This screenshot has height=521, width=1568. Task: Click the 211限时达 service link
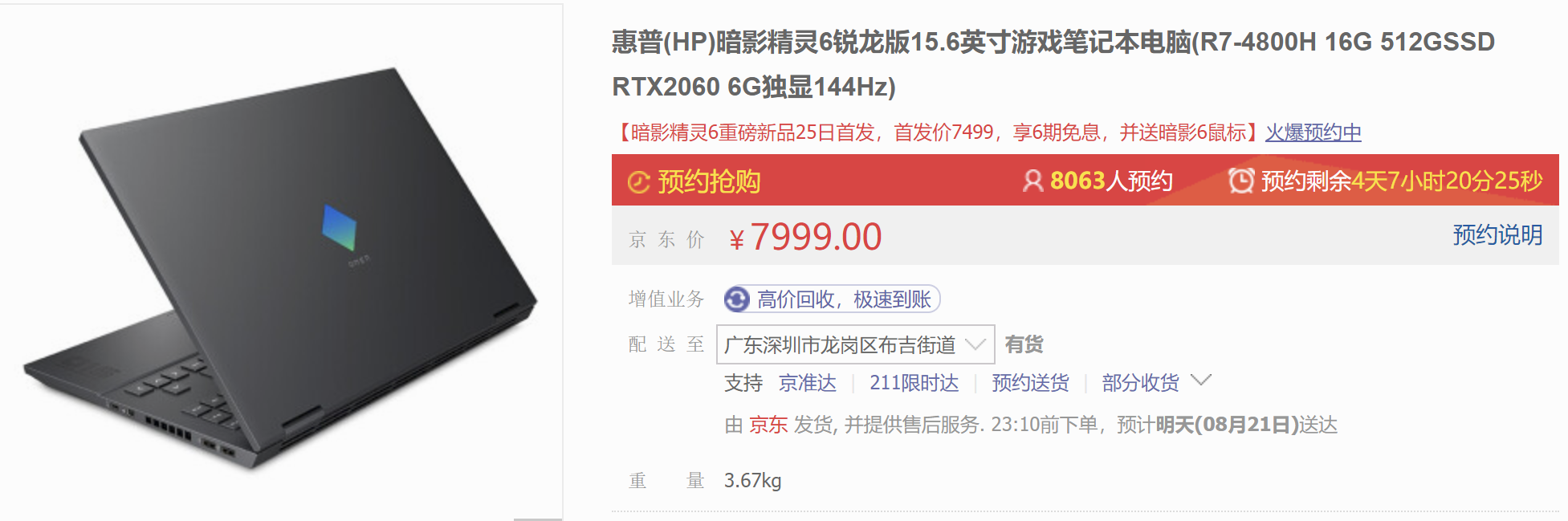(x=914, y=383)
